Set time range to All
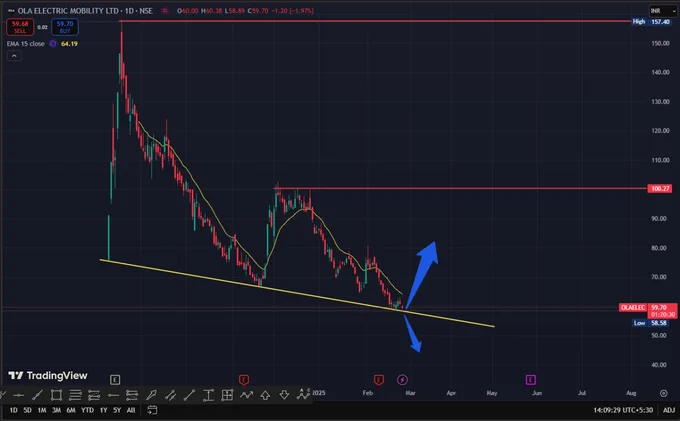The width and height of the screenshot is (680, 421). click(x=131, y=410)
